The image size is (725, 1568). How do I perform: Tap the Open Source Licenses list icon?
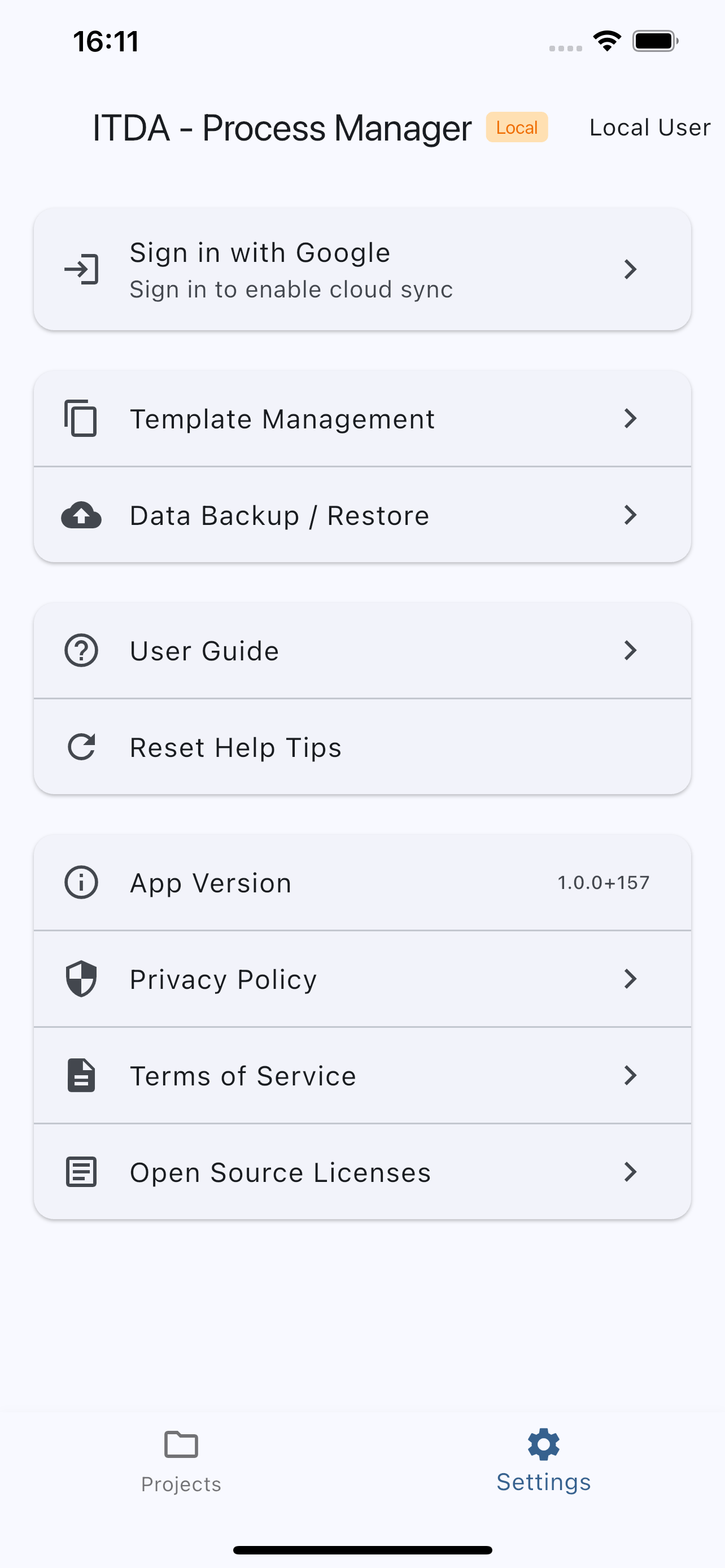81,1172
